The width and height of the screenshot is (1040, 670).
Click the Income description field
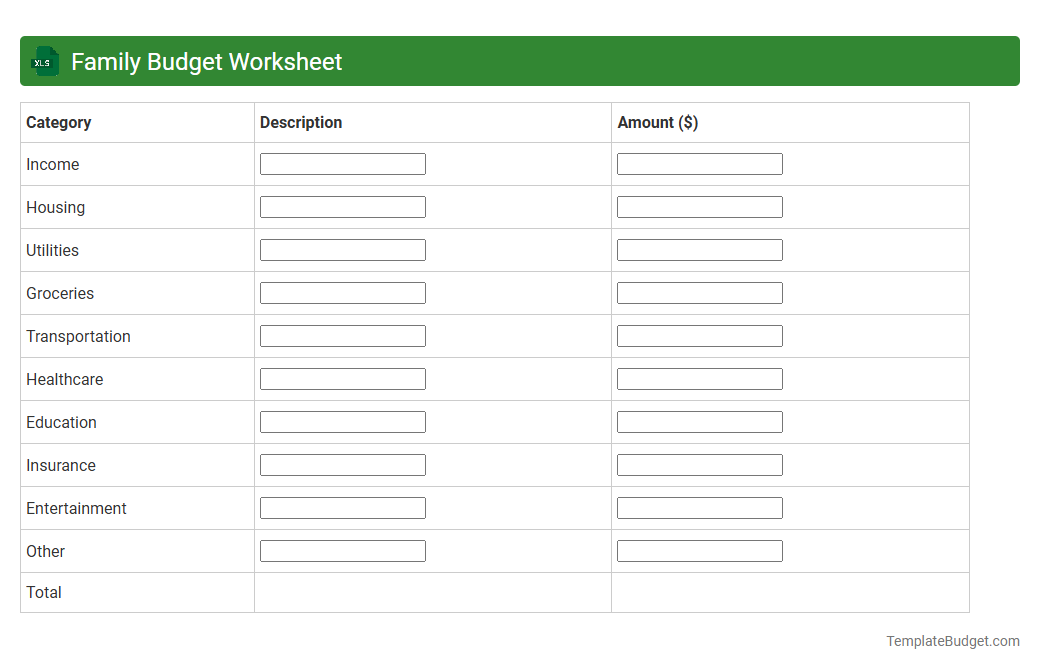(342, 163)
